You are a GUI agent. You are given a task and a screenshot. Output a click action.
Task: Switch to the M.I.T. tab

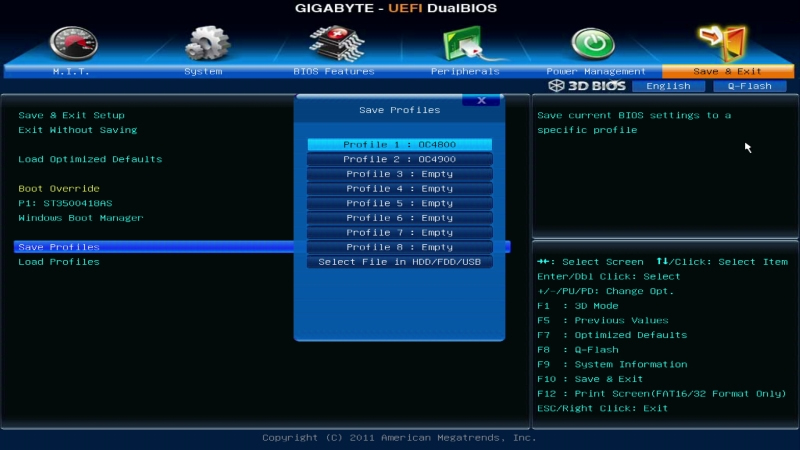[71, 71]
